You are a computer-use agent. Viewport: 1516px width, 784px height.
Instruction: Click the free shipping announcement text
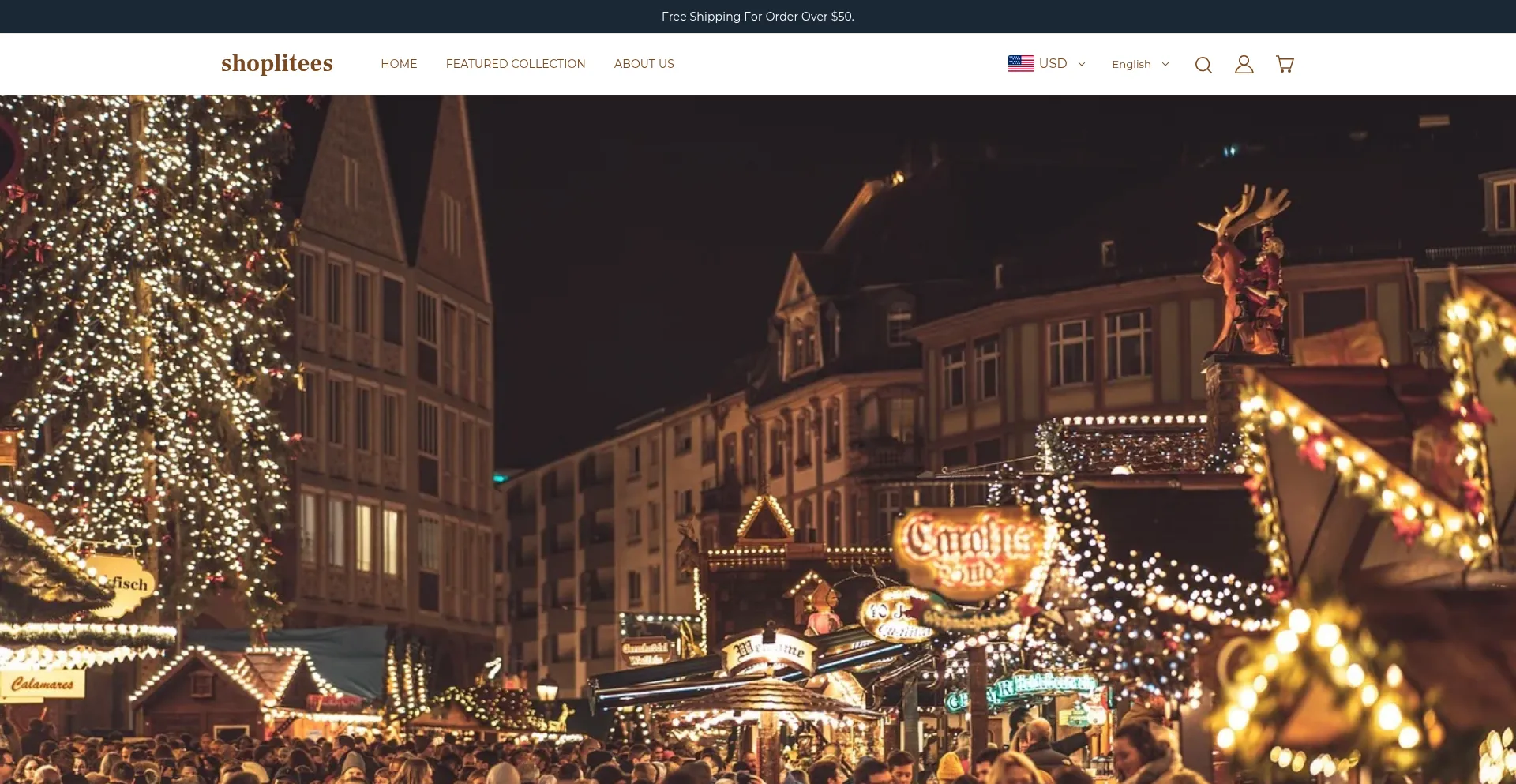(x=757, y=17)
